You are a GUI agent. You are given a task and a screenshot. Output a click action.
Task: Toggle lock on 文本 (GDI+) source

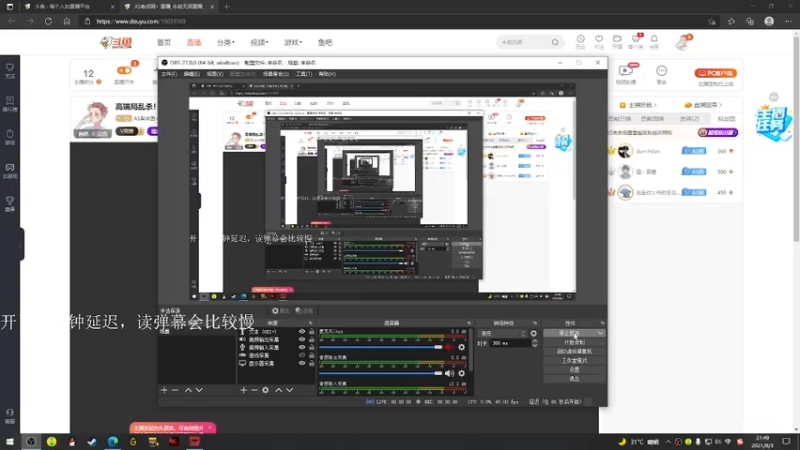click(x=311, y=332)
